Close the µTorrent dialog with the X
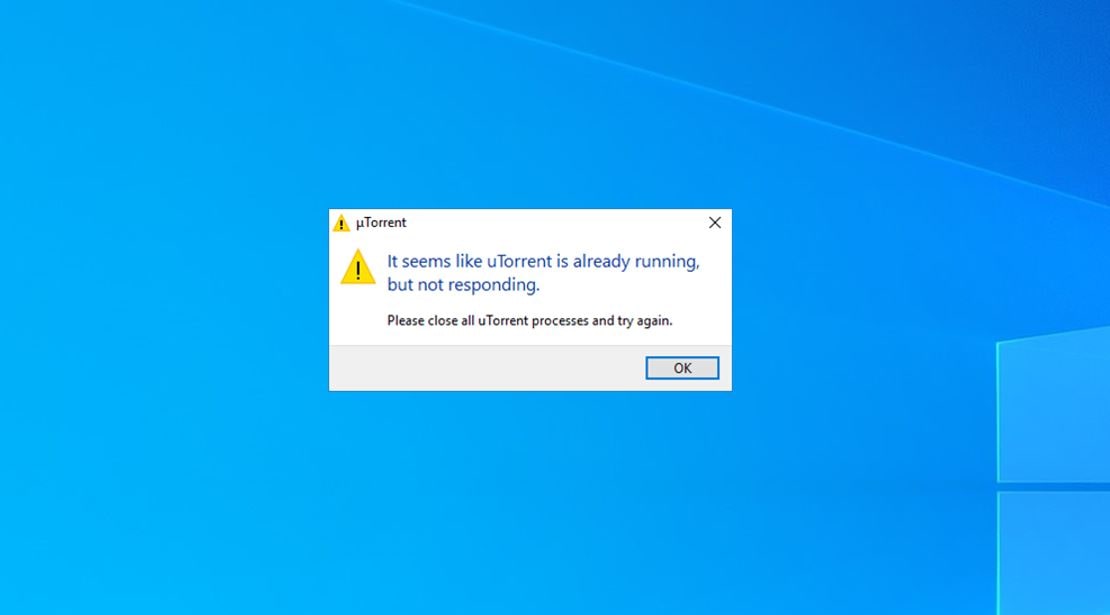Viewport: 1110px width, 615px height. pos(715,223)
